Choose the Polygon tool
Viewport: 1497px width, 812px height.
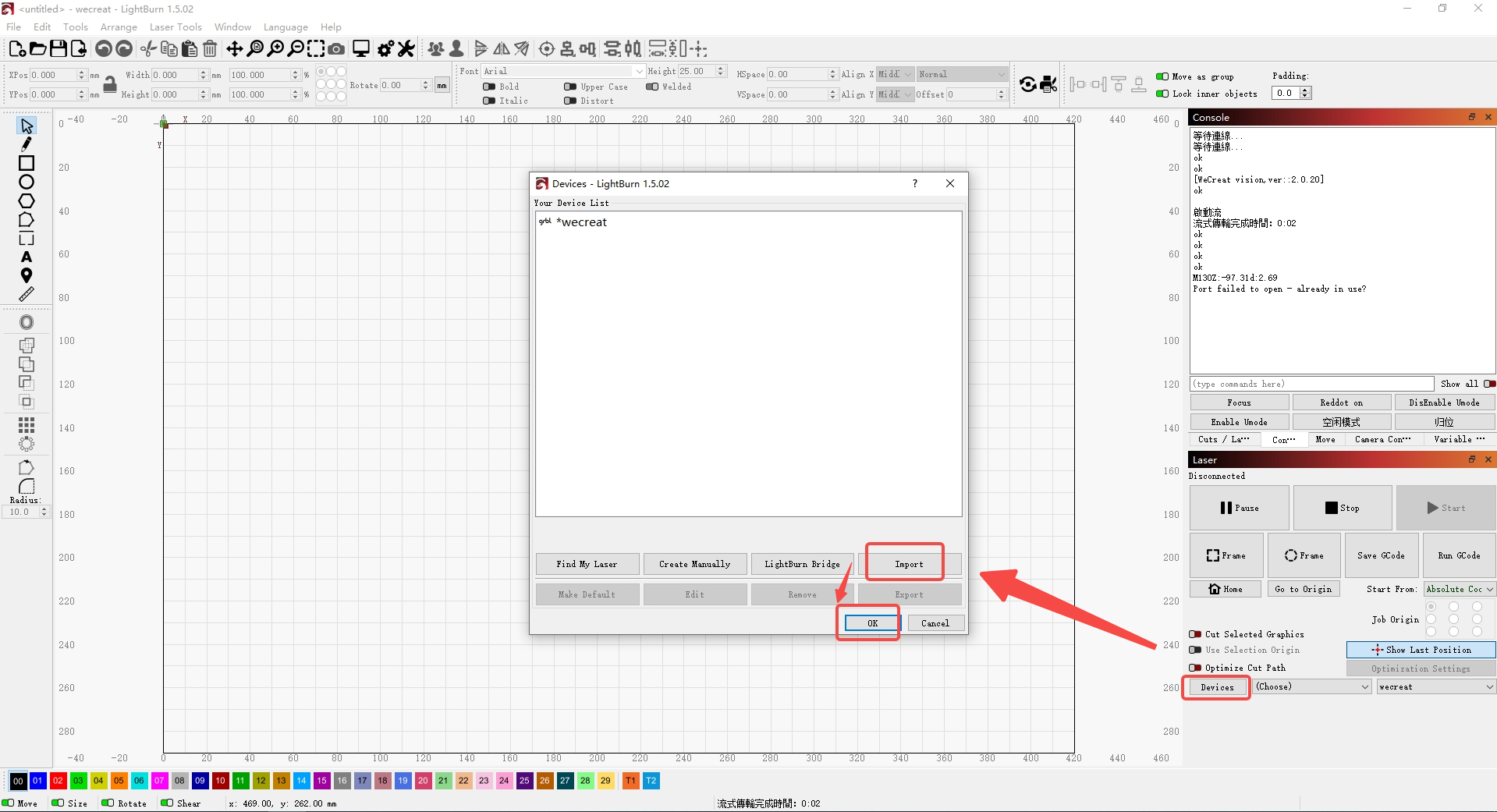pyautogui.click(x=27, y=200)
